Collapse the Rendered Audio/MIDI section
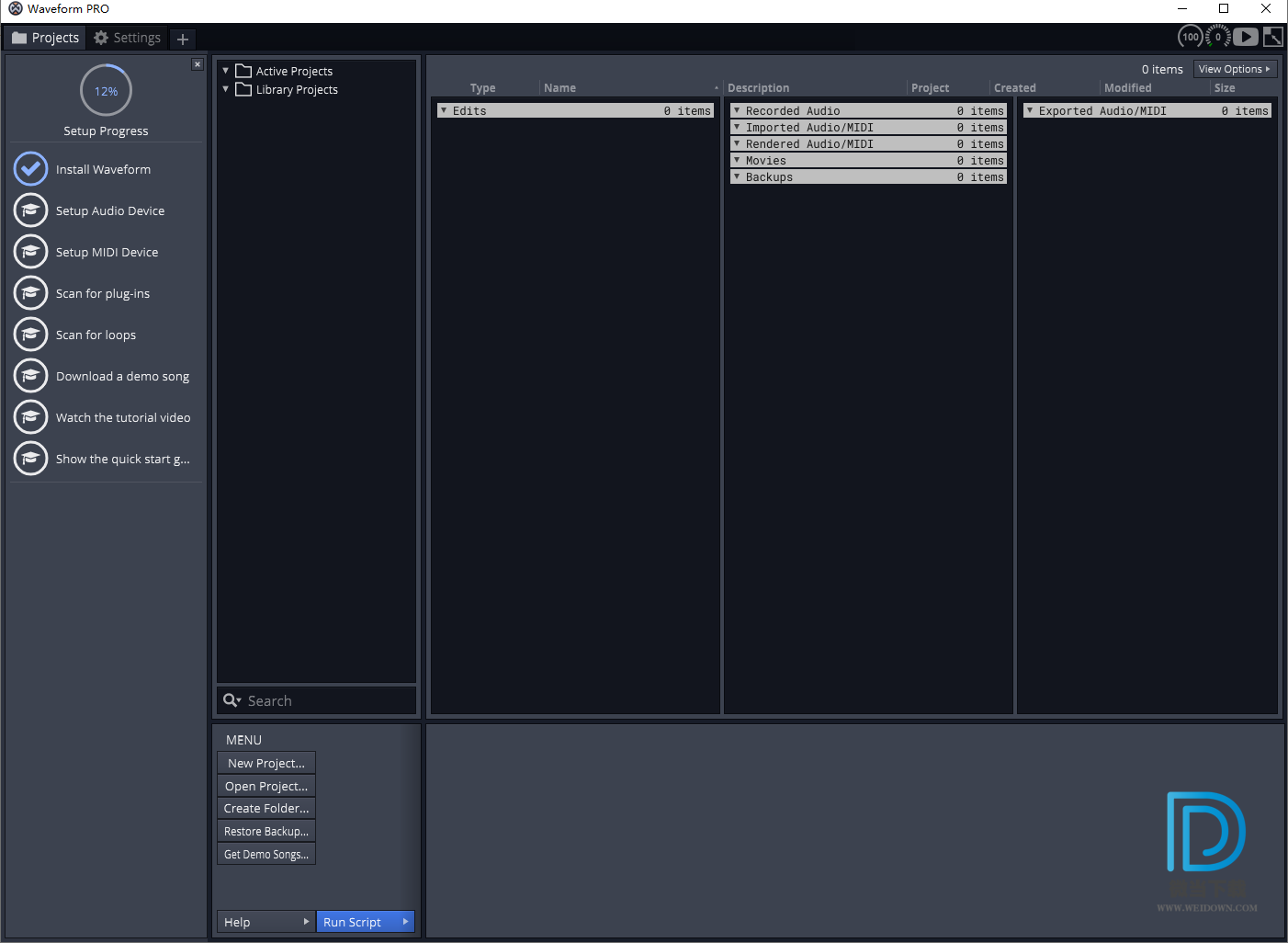 pos(737,143)
